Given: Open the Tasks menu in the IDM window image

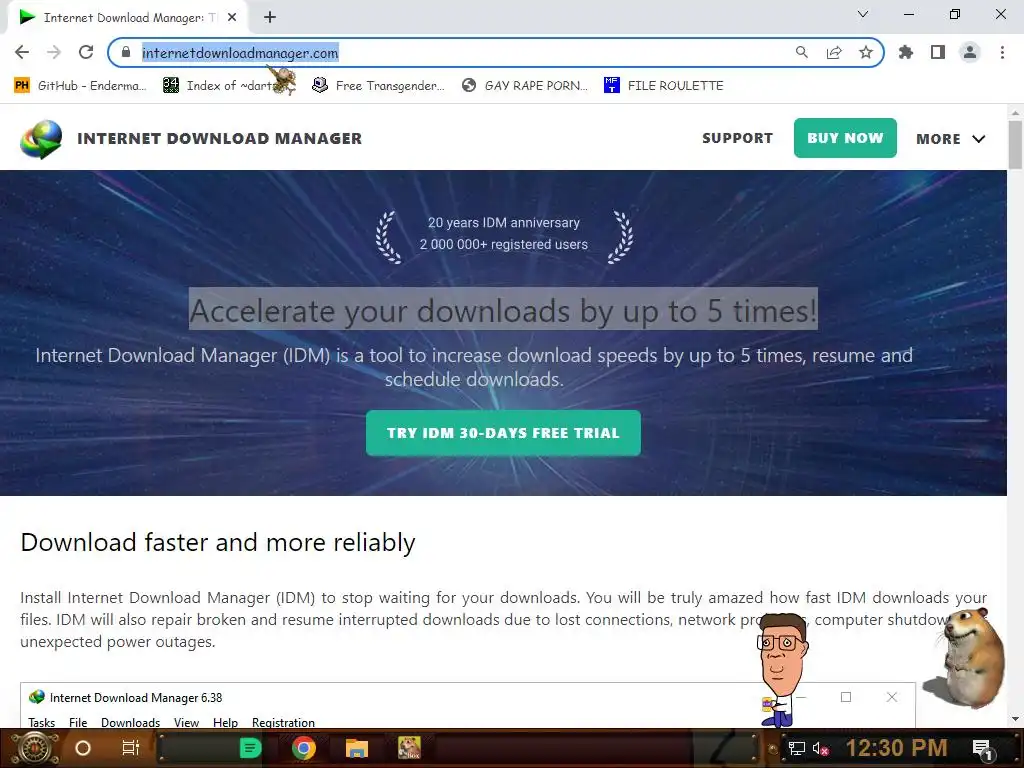Looking at the screenshot, I should [x=41, y=722].
